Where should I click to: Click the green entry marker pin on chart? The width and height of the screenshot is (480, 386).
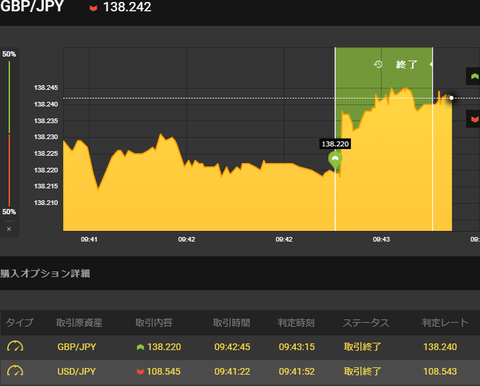pos(335,160)
